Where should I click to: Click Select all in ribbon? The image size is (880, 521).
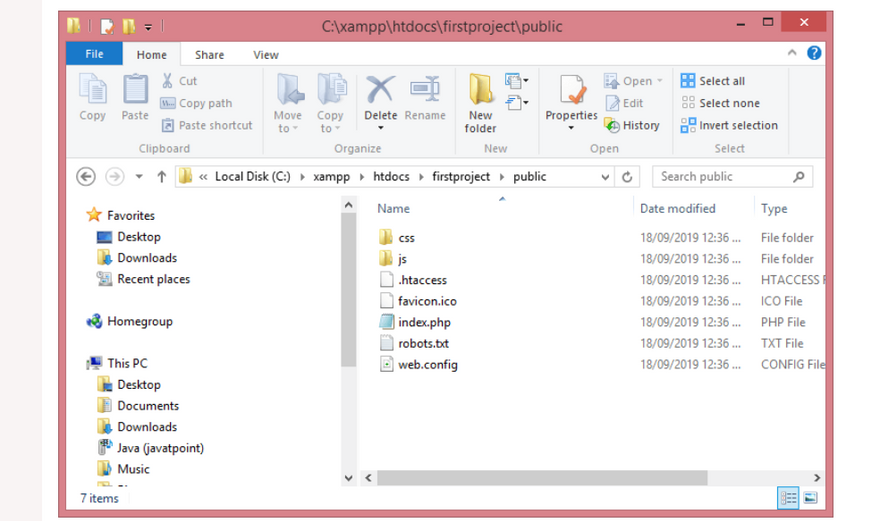pyautogui.click(x=713, y=81)
